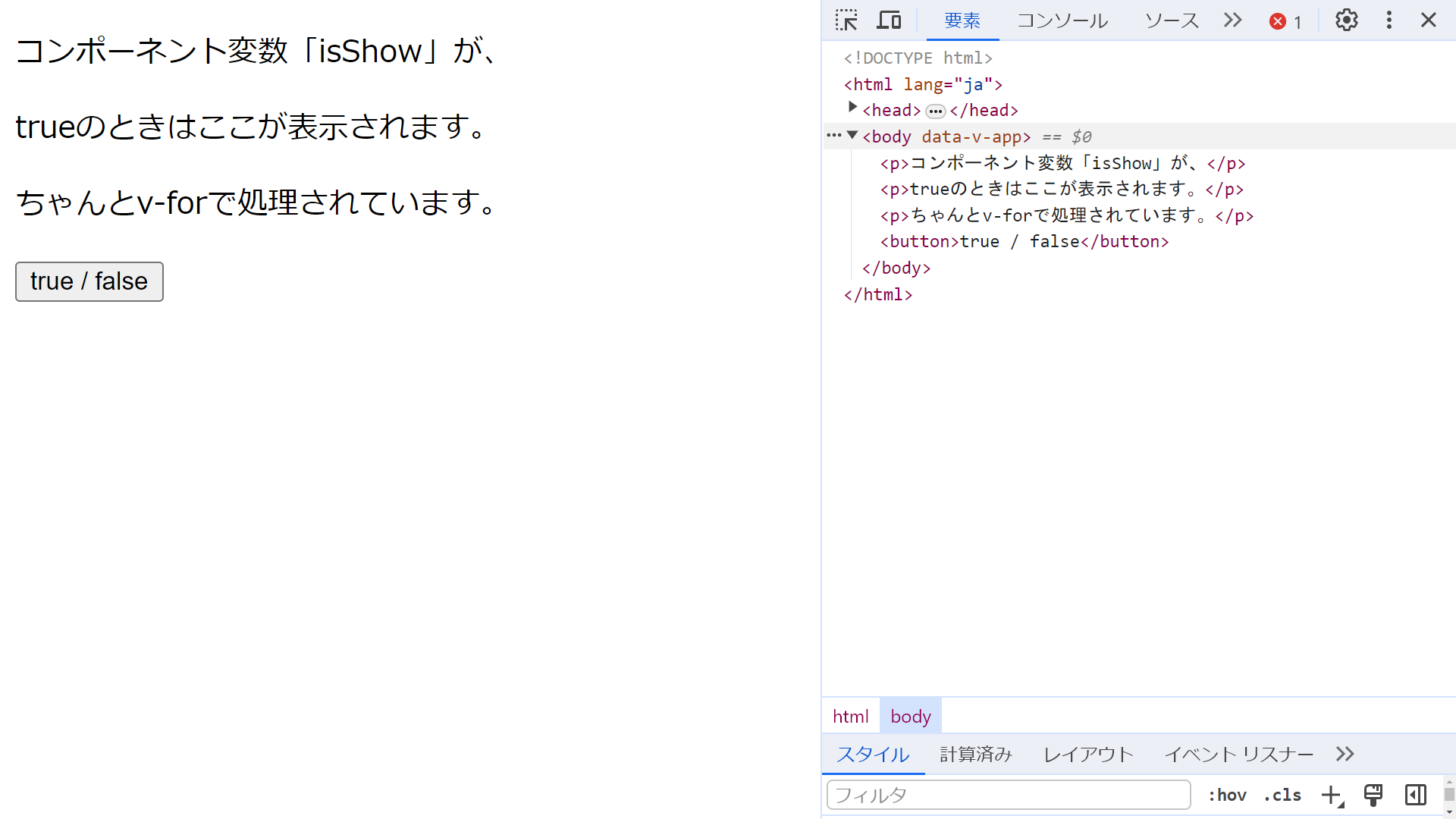
Task: Open the 計算済み tab
Action: tap(975, 754)
